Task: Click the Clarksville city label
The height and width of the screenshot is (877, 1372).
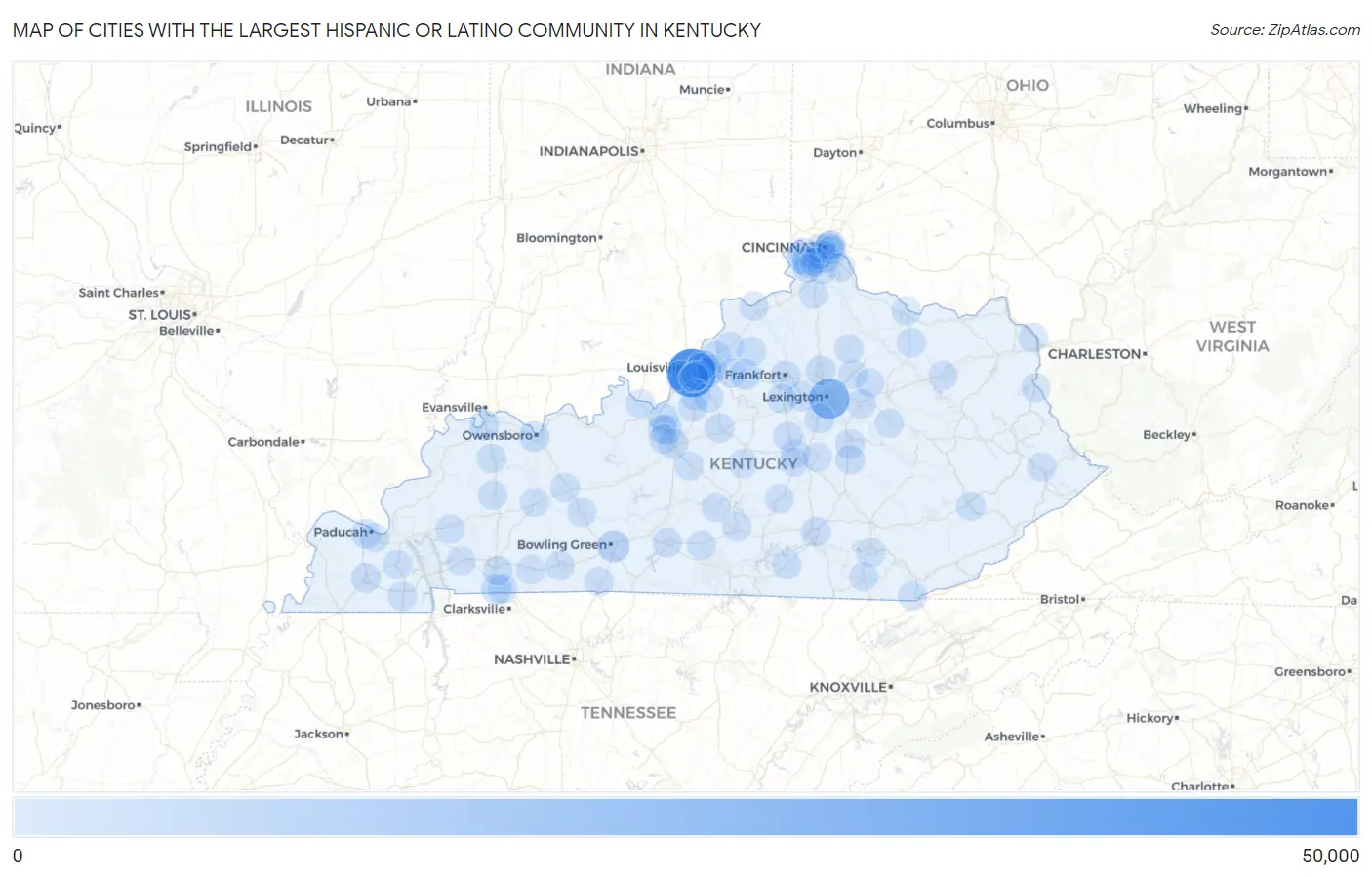Action: [474, 609]
